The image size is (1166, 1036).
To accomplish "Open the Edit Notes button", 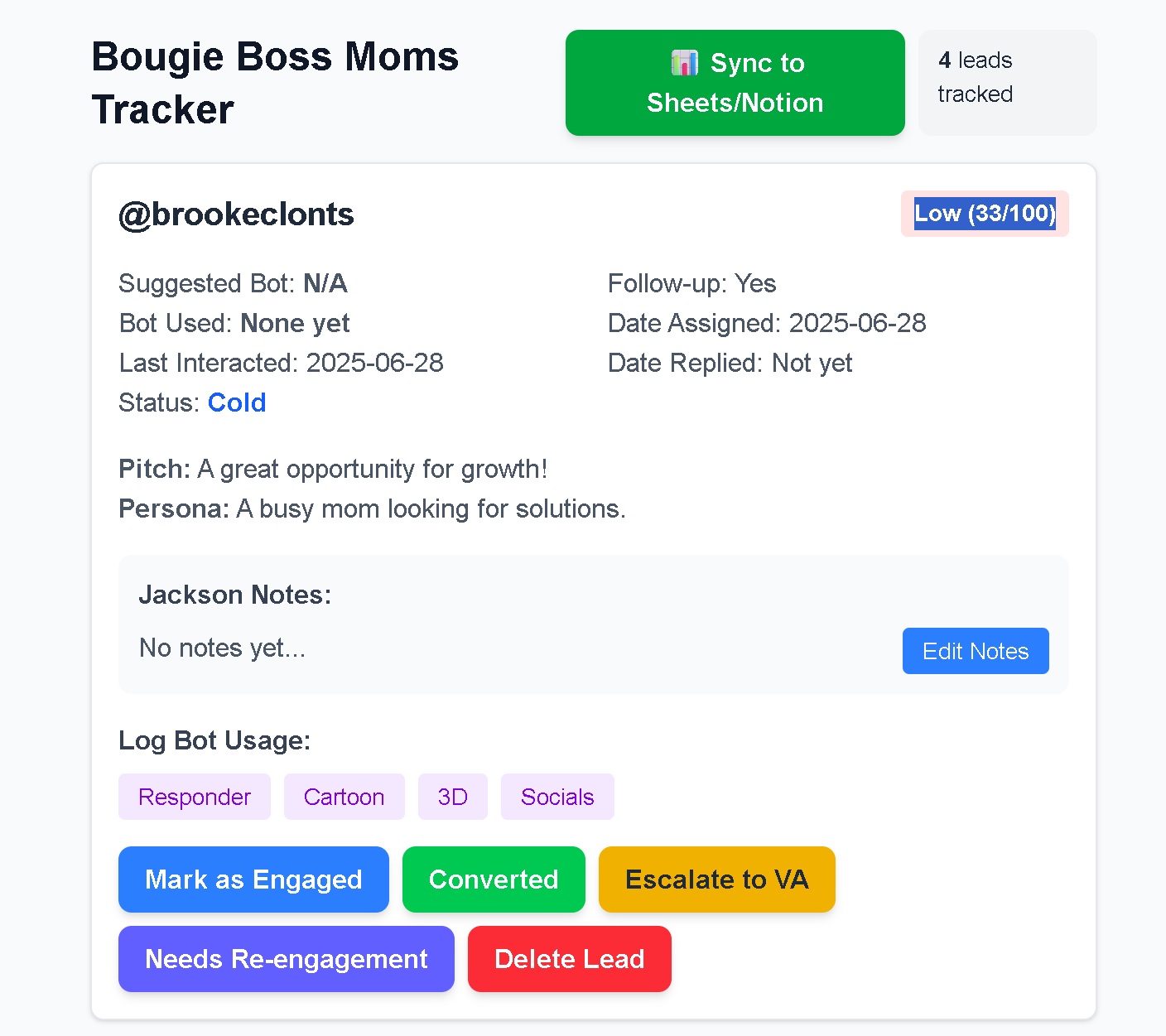I will click(x=975, y=651).
